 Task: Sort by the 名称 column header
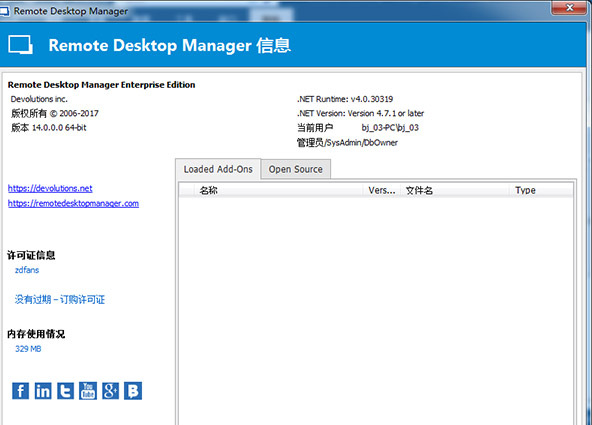point(279,190)
